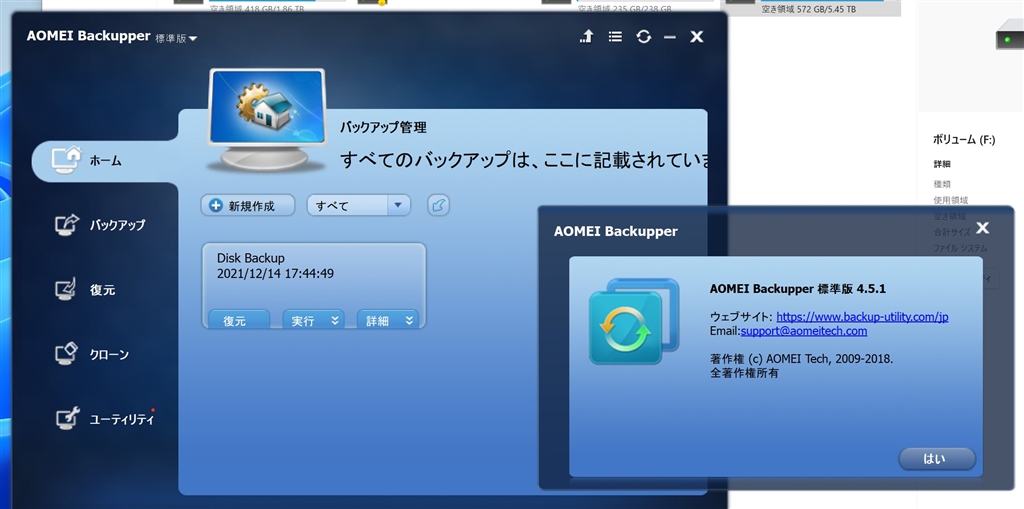Click the バックアップ管理 heading text
1024x509 pixels.
tap(383, 127)
